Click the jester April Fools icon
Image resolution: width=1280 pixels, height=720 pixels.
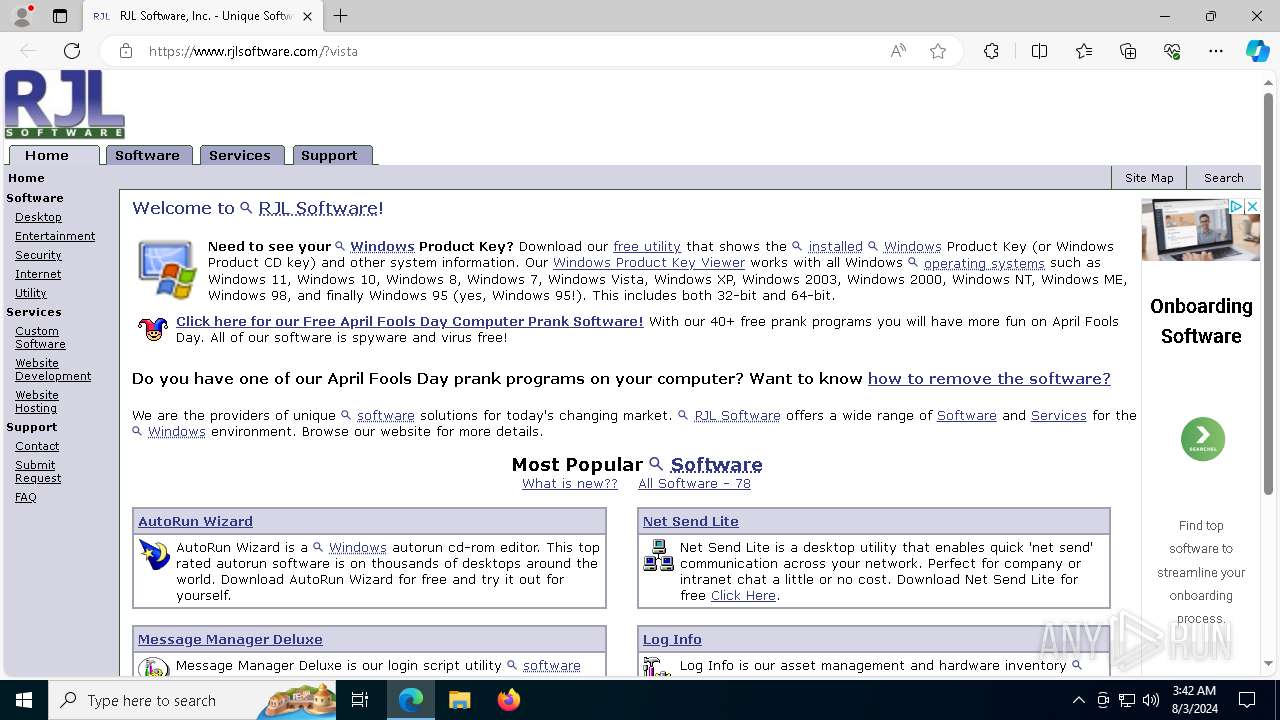pyautogui.click(x=153, y=329)
